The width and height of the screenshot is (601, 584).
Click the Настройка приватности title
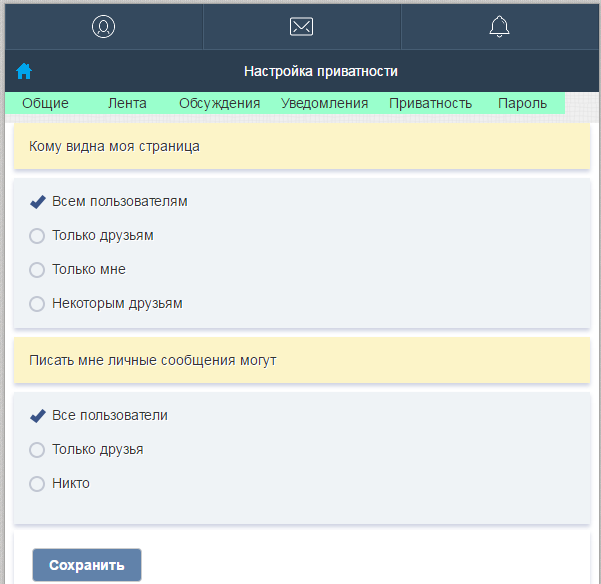pyautogui.click(x=321, y=71)
